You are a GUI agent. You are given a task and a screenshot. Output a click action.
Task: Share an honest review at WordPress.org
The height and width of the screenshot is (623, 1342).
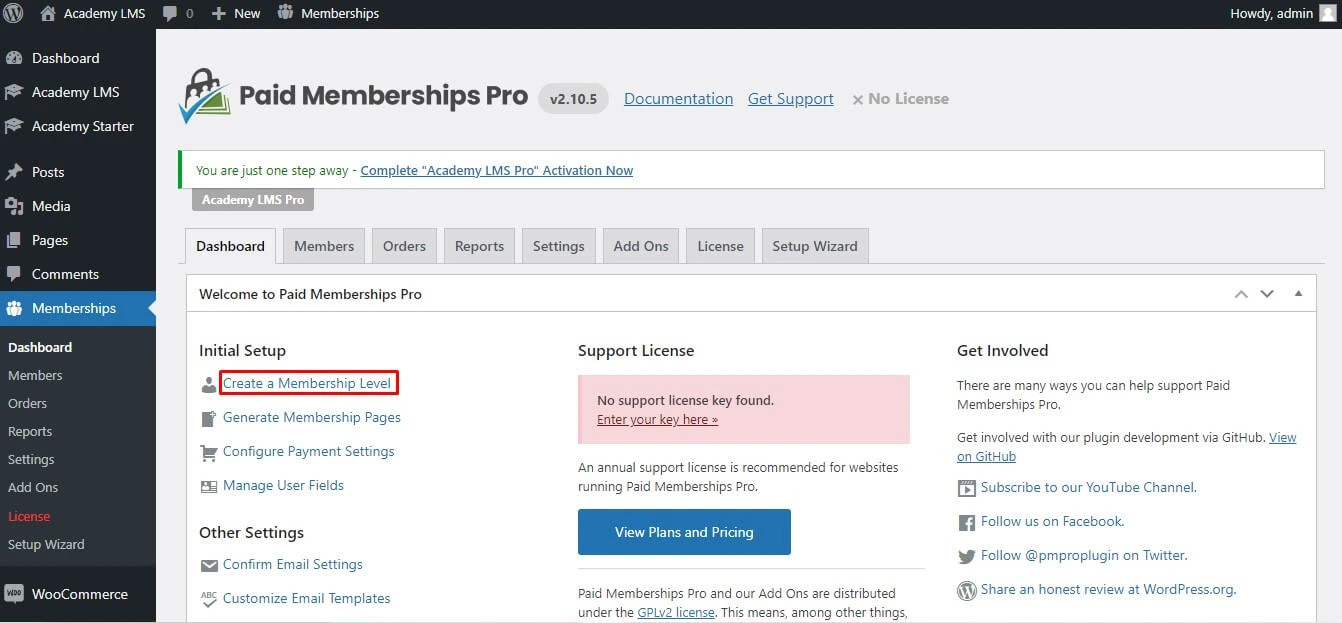pos(1107,589)
